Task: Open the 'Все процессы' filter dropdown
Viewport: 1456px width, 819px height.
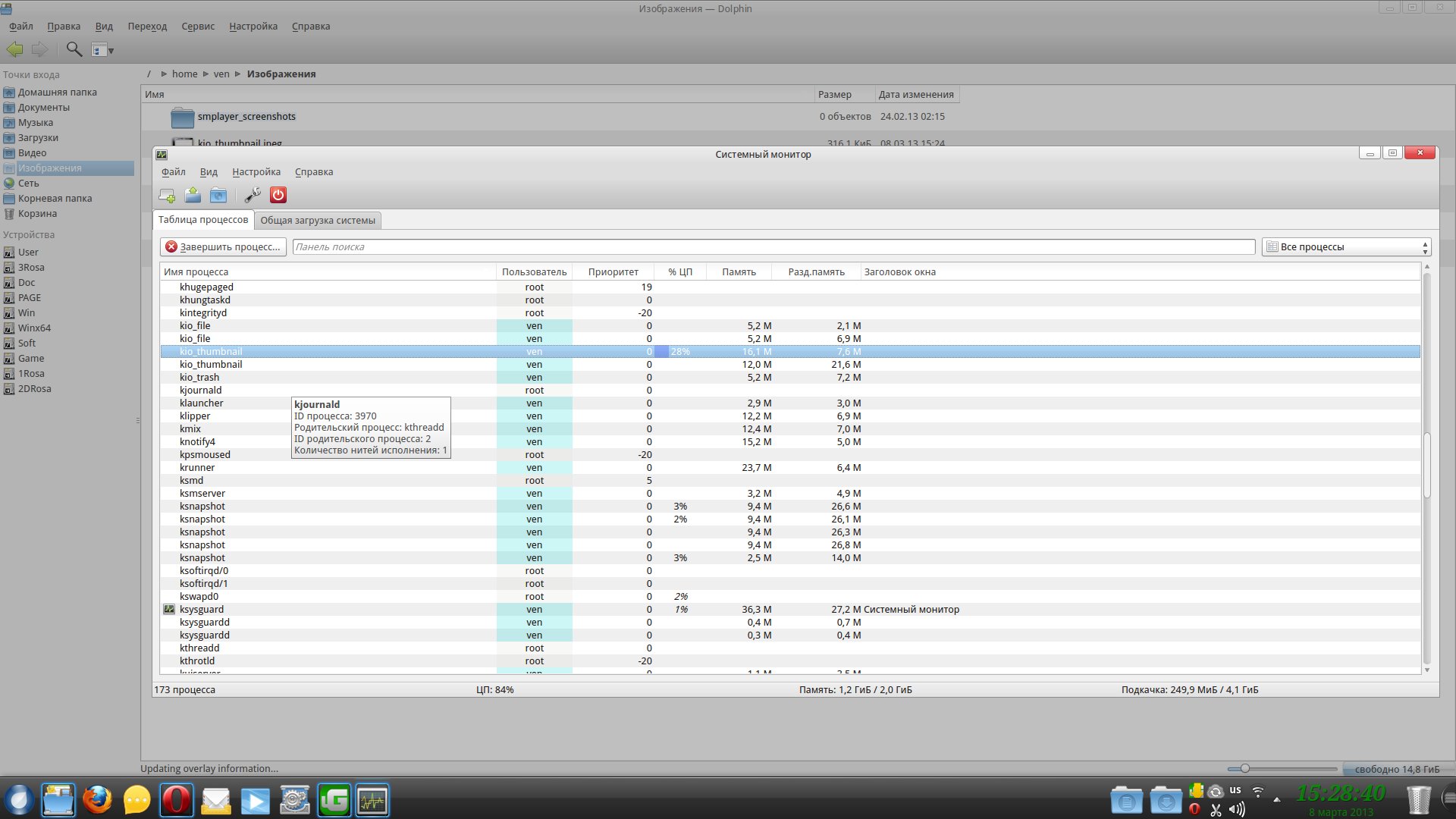Action: (1346, 247)
